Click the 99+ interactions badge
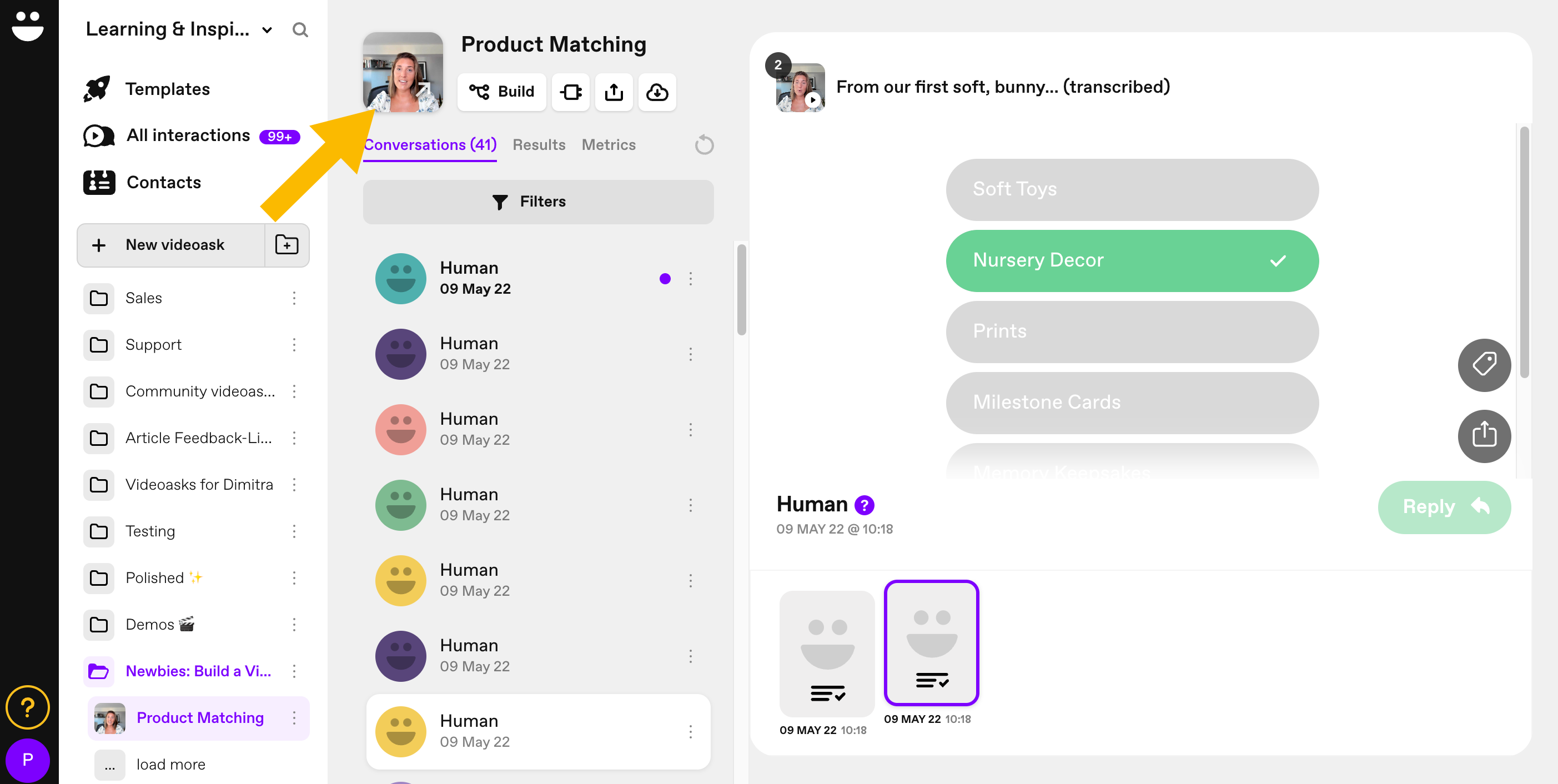This screenshot has width=1558, height=784. 279,137
